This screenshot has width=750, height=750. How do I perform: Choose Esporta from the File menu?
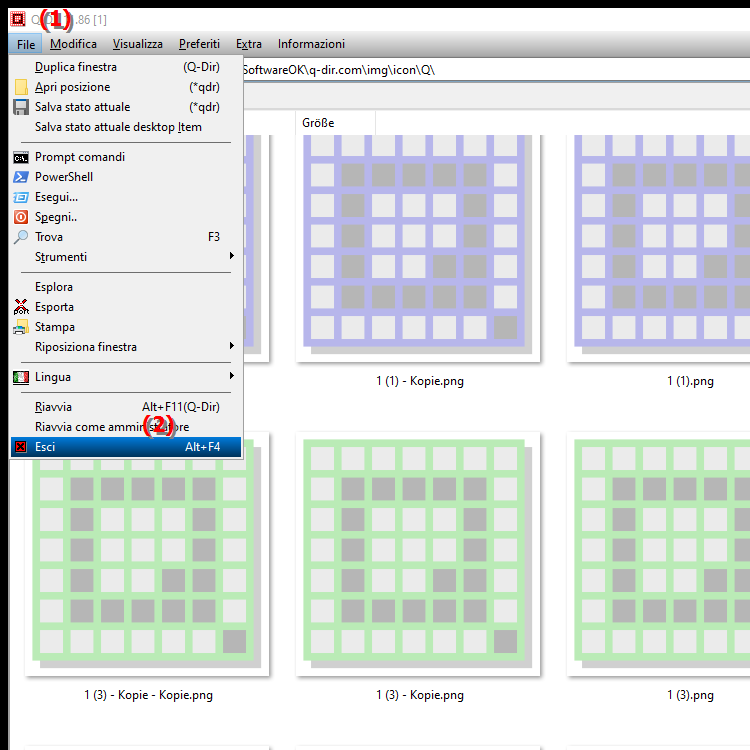126,307
